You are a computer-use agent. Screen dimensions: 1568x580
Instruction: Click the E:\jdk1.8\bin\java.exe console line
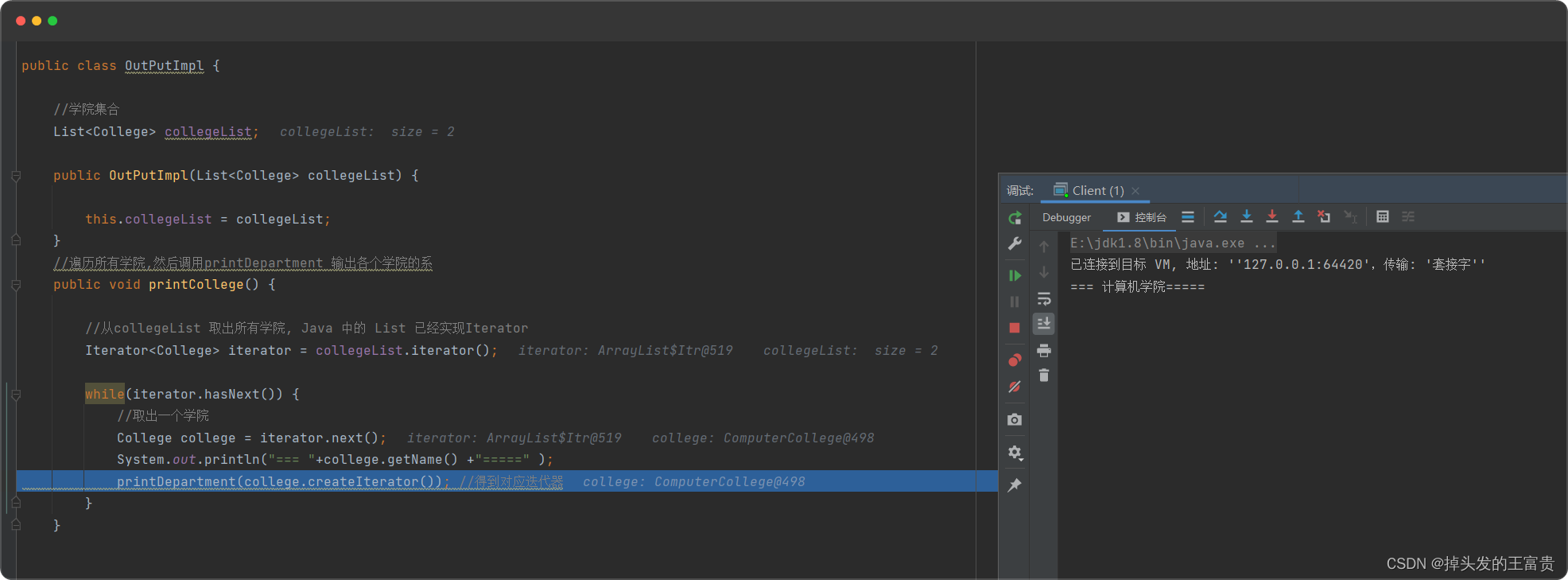click(1173, 243)
